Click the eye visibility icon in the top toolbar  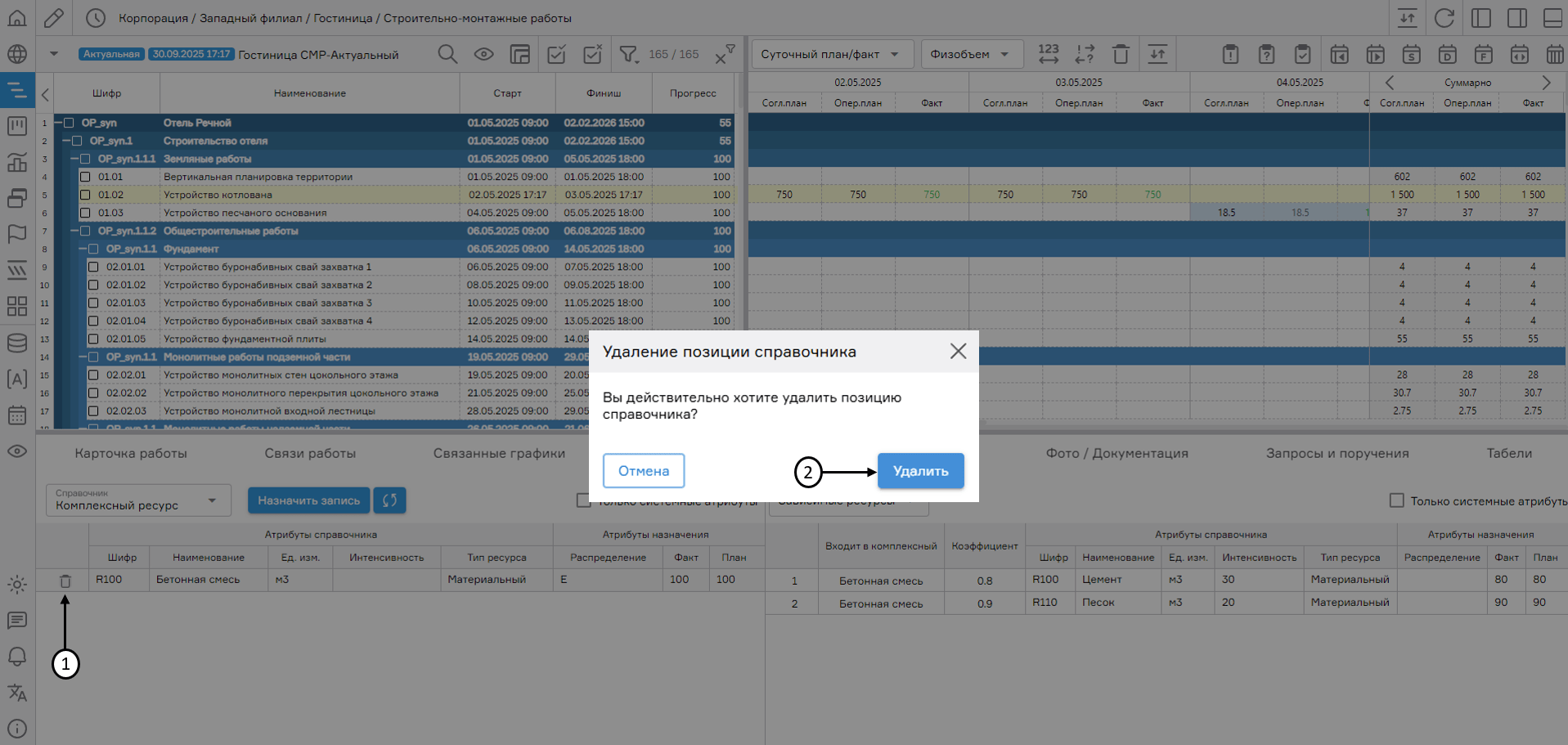[x=483, y=53]
